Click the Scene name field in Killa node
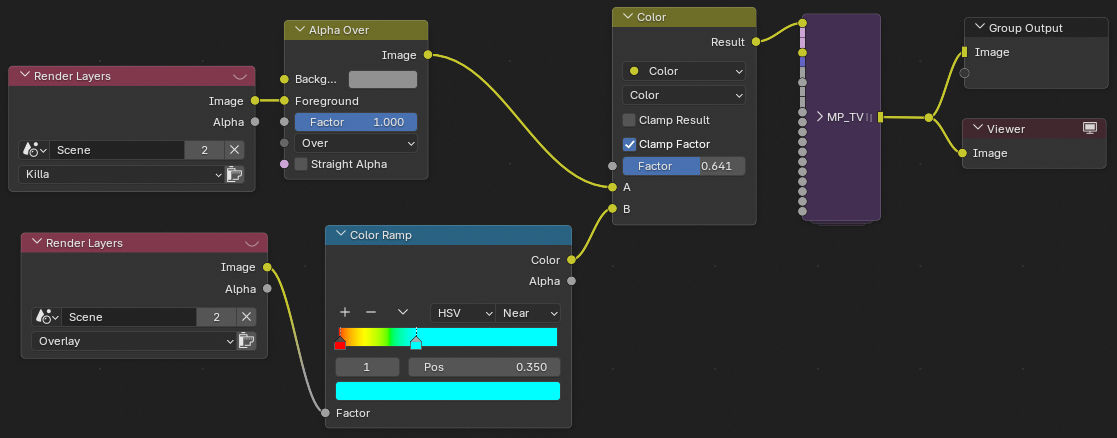 pos(117,150)
